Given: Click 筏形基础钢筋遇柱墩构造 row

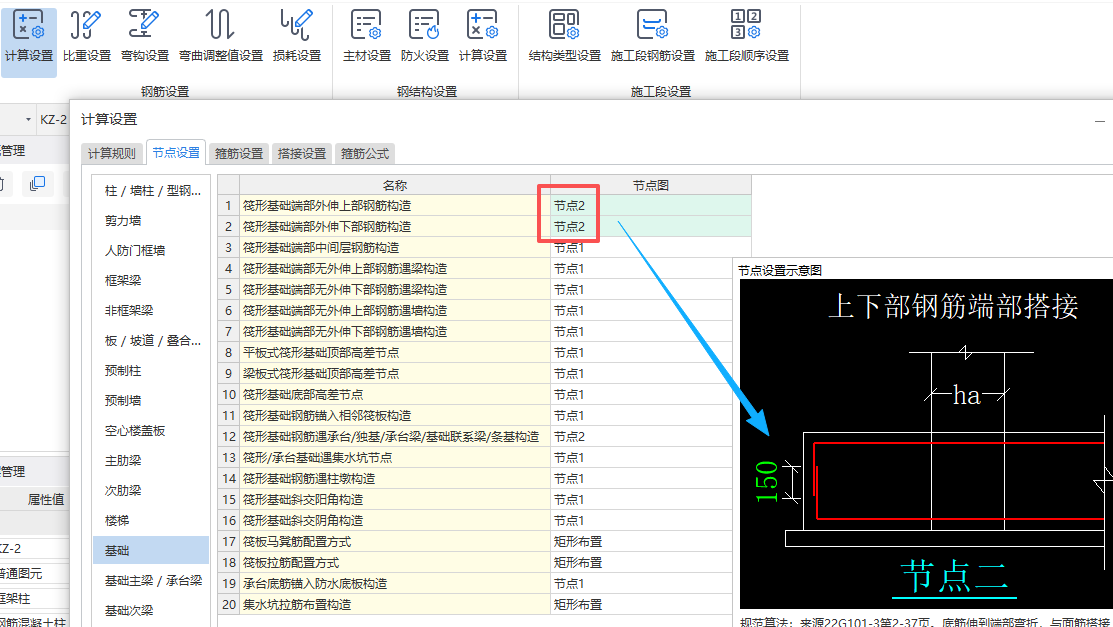Looking at the screenshot, I should [x=395, y=479].
